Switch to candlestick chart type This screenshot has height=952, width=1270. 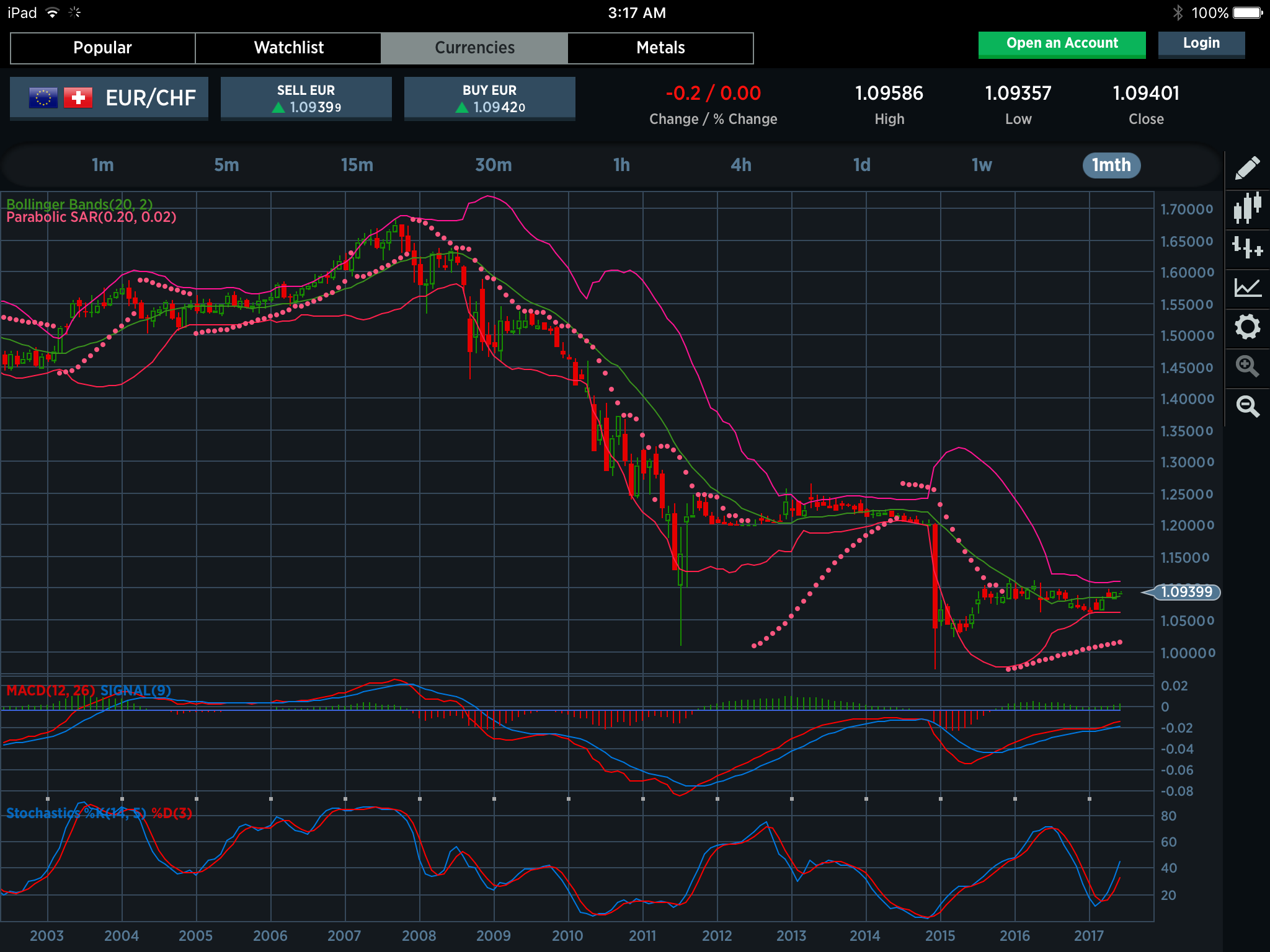[1247, 208]
